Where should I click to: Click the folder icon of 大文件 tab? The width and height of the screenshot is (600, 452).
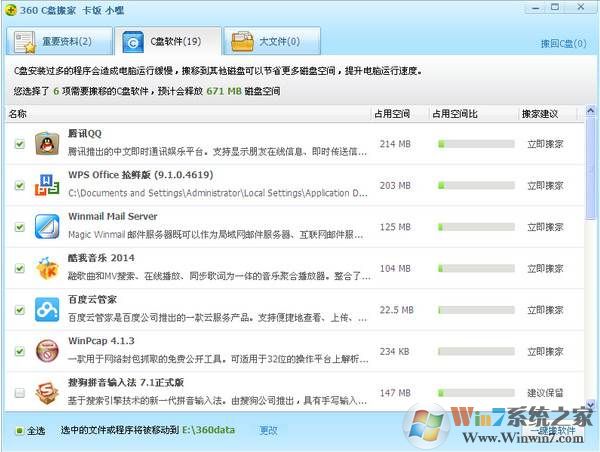[243, 42]
